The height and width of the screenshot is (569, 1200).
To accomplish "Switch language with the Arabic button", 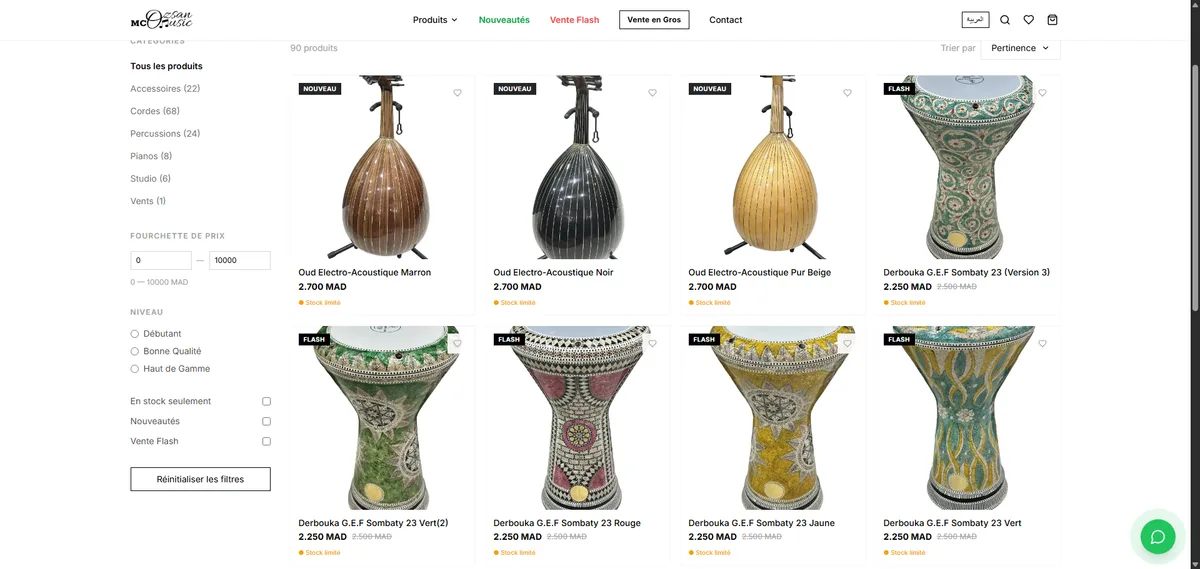I will [975, 19].
